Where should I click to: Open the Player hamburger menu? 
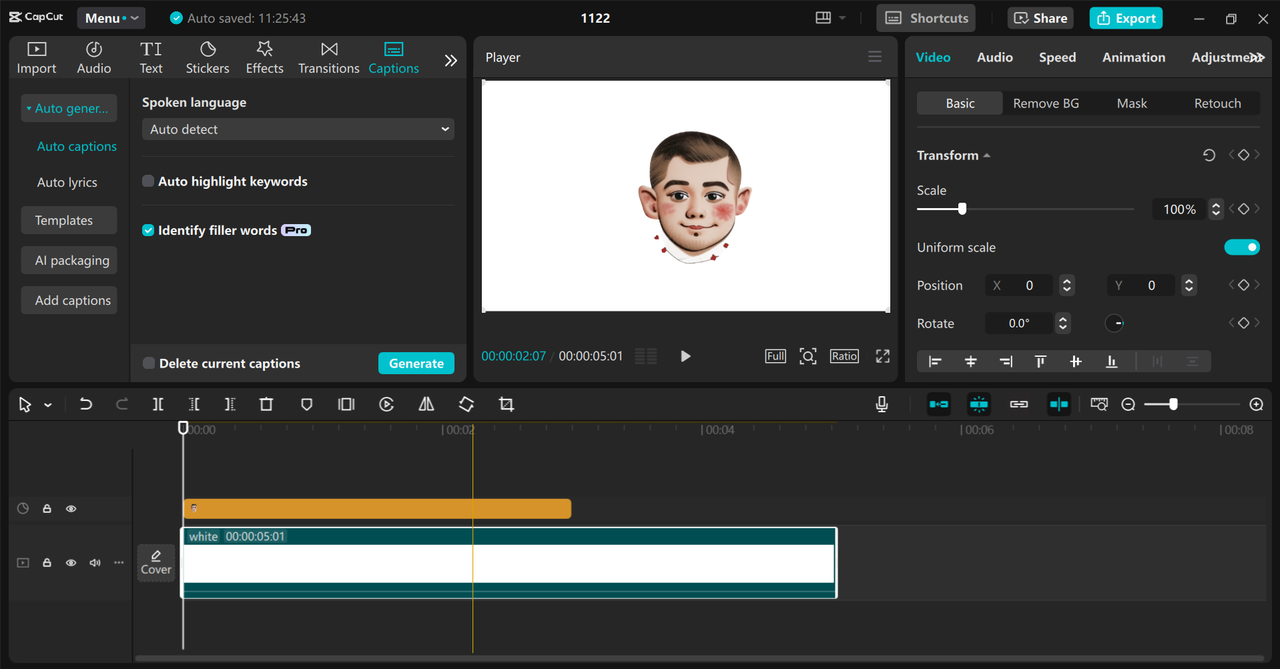pos(875,57)
